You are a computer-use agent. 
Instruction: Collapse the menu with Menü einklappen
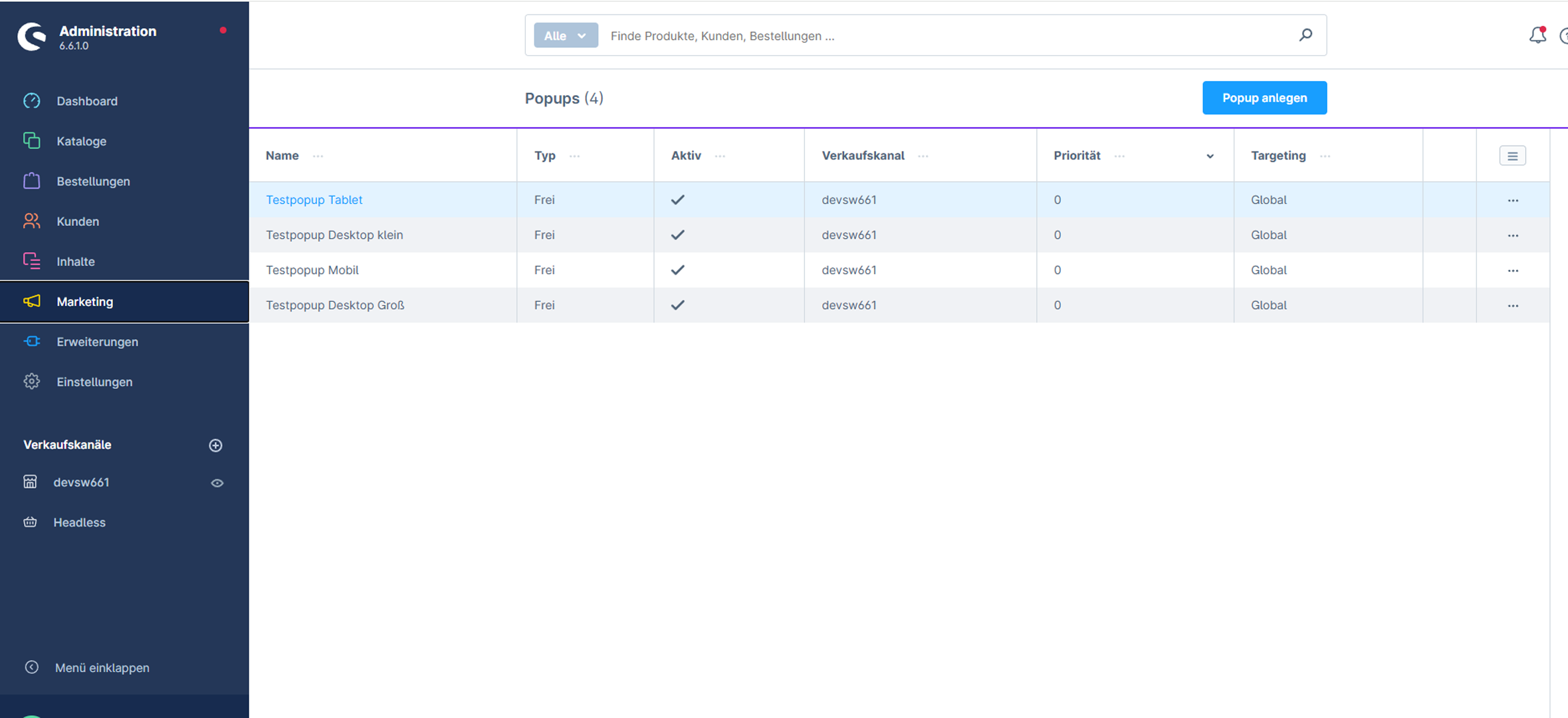pyautogui.click(x=102, y=667)
